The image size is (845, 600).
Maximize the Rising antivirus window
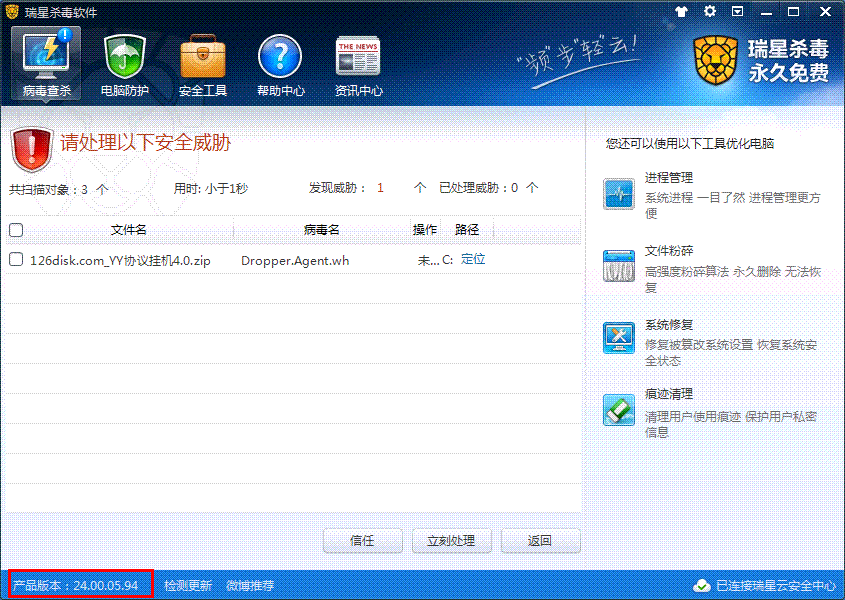click(x=793, y=11)
